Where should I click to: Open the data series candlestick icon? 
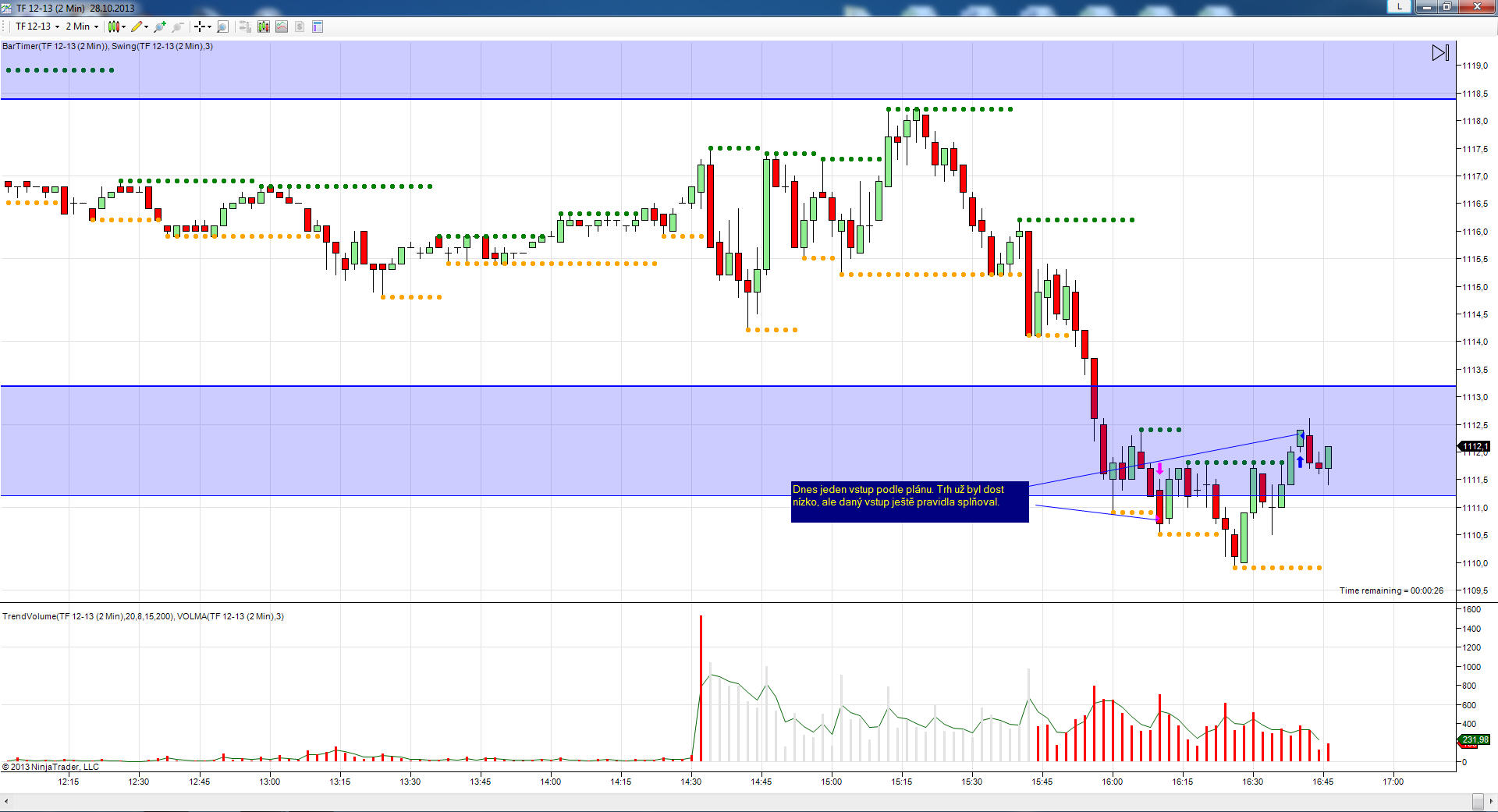click(x=264, y=27)
